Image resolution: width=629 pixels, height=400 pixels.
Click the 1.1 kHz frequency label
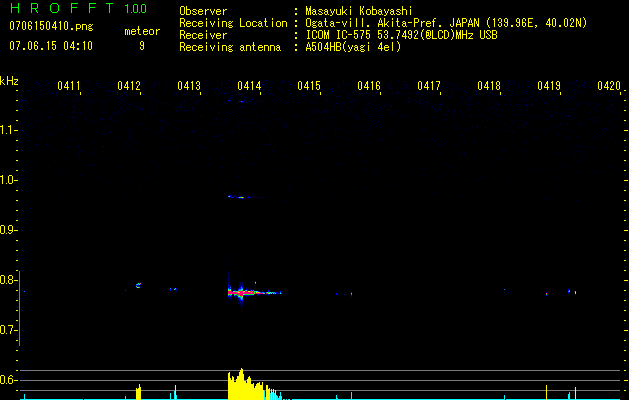pyautogui.click(x=8, y=130)
